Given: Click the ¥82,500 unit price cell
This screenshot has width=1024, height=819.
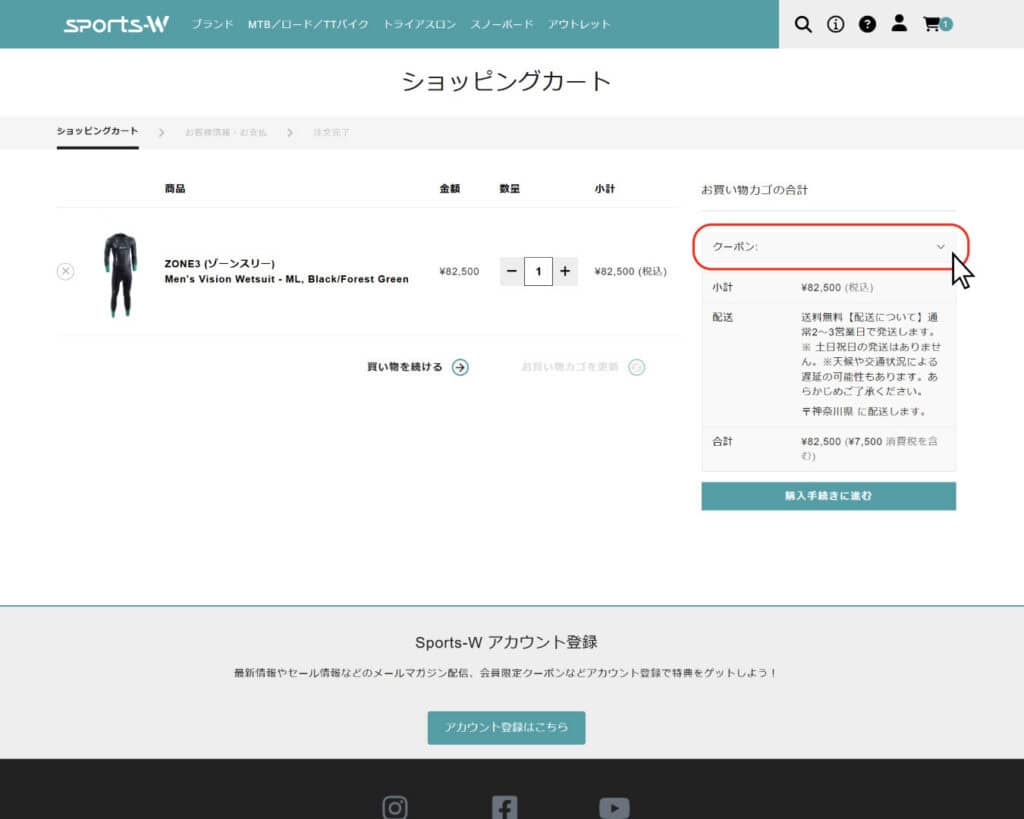Looking at the screenshot, I should tap(459, 271).
